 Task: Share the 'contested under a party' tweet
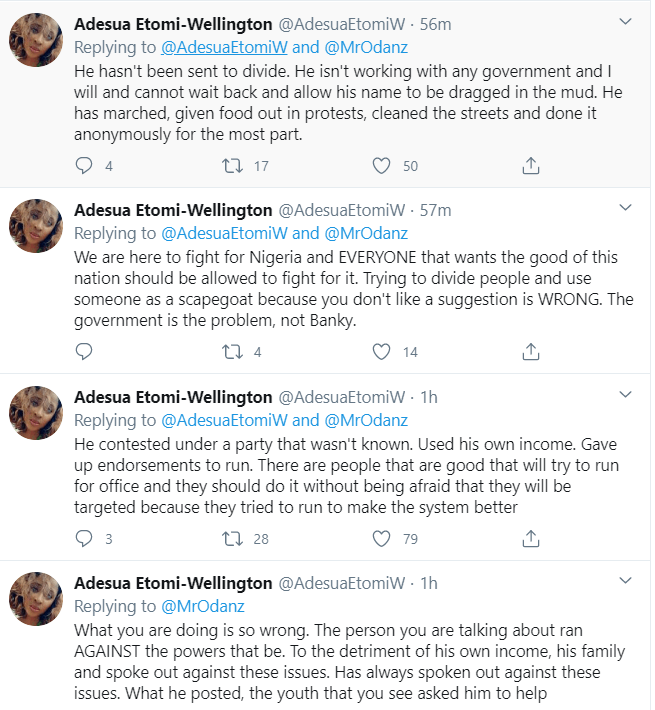coord(531,539)
